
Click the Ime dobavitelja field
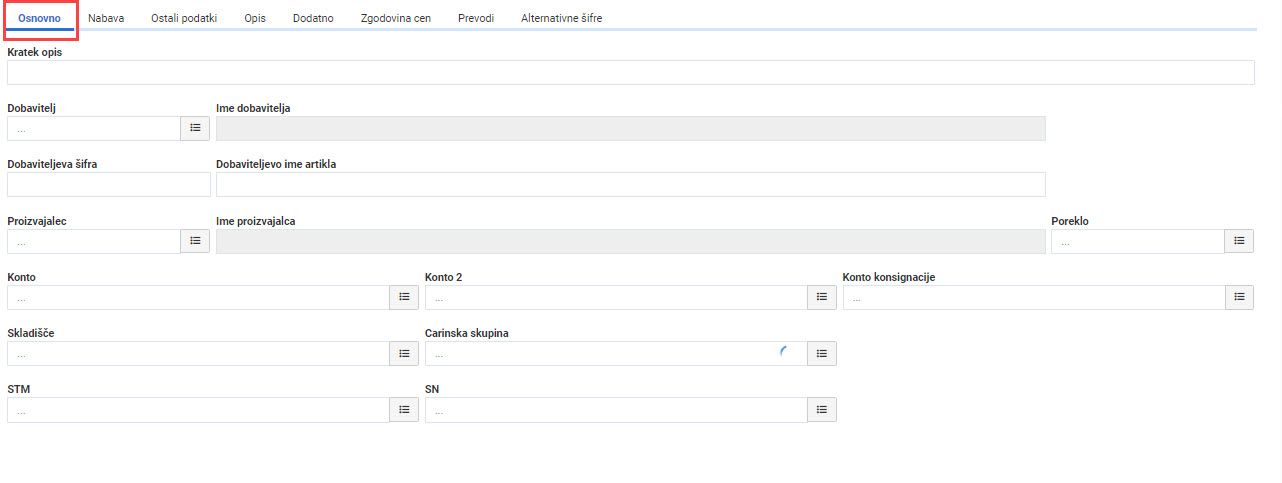[x=631, y=128]
